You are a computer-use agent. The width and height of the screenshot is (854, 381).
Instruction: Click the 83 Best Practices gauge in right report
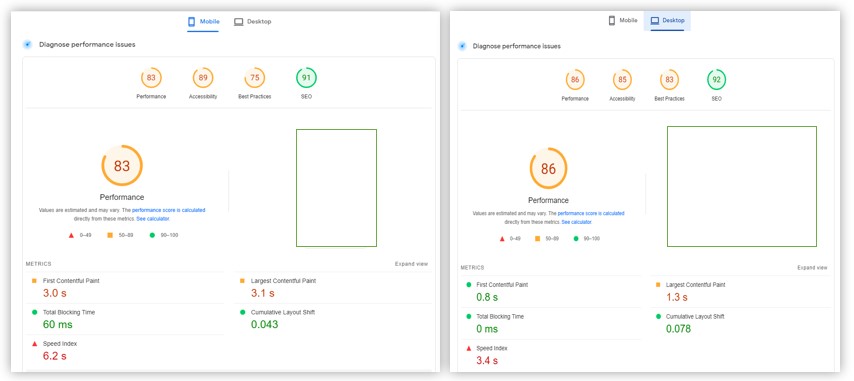pyautogui.click(x=669, y=80)
